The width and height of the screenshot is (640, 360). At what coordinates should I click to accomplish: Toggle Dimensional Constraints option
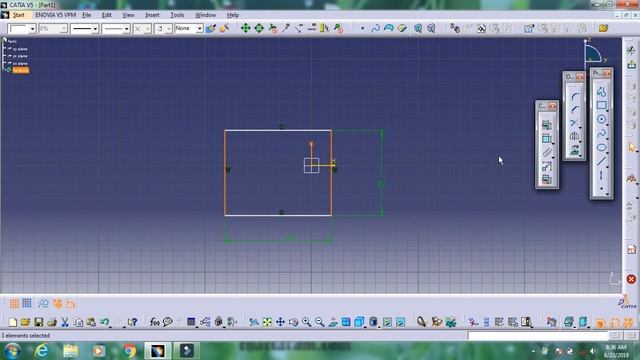point(71,304)
